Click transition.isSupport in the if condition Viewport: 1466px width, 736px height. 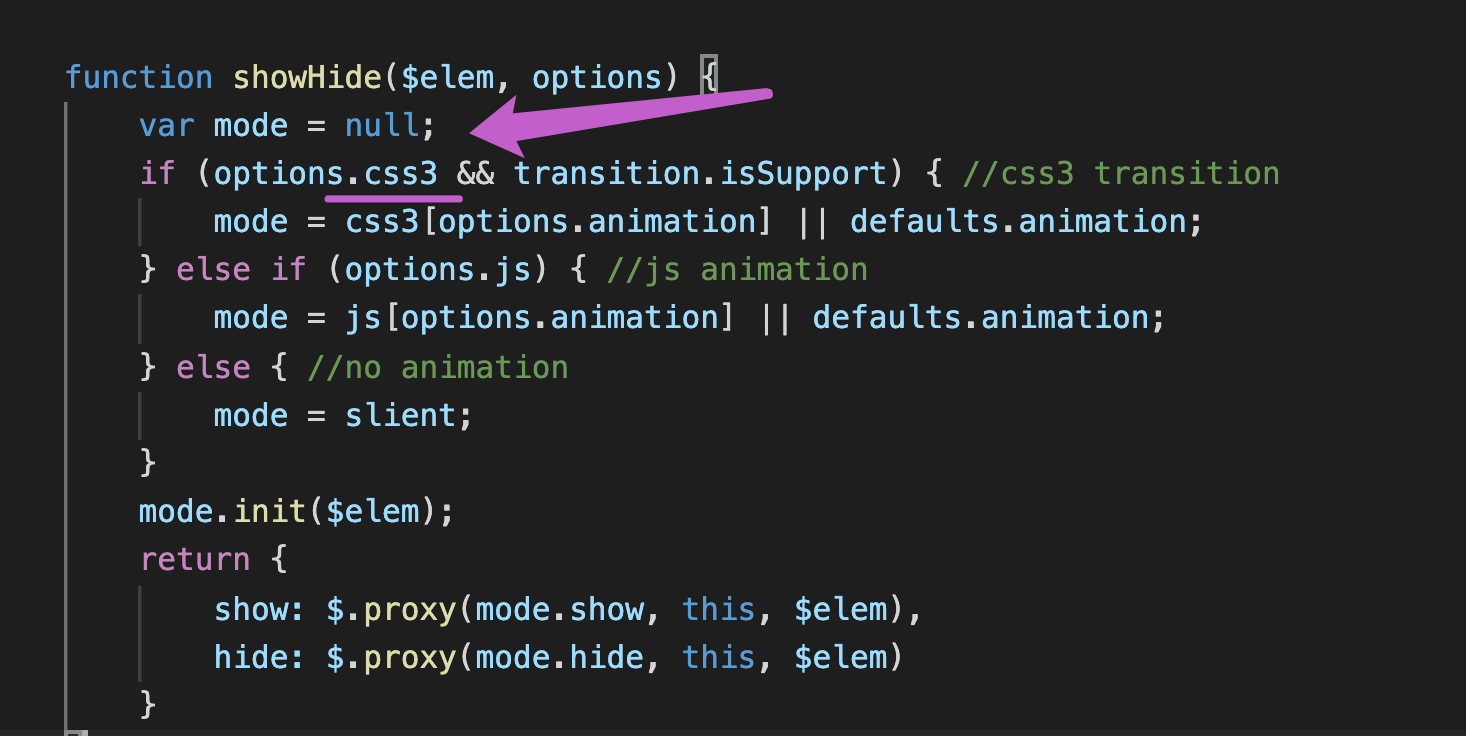pyautogui.click(x=700, y=174)
